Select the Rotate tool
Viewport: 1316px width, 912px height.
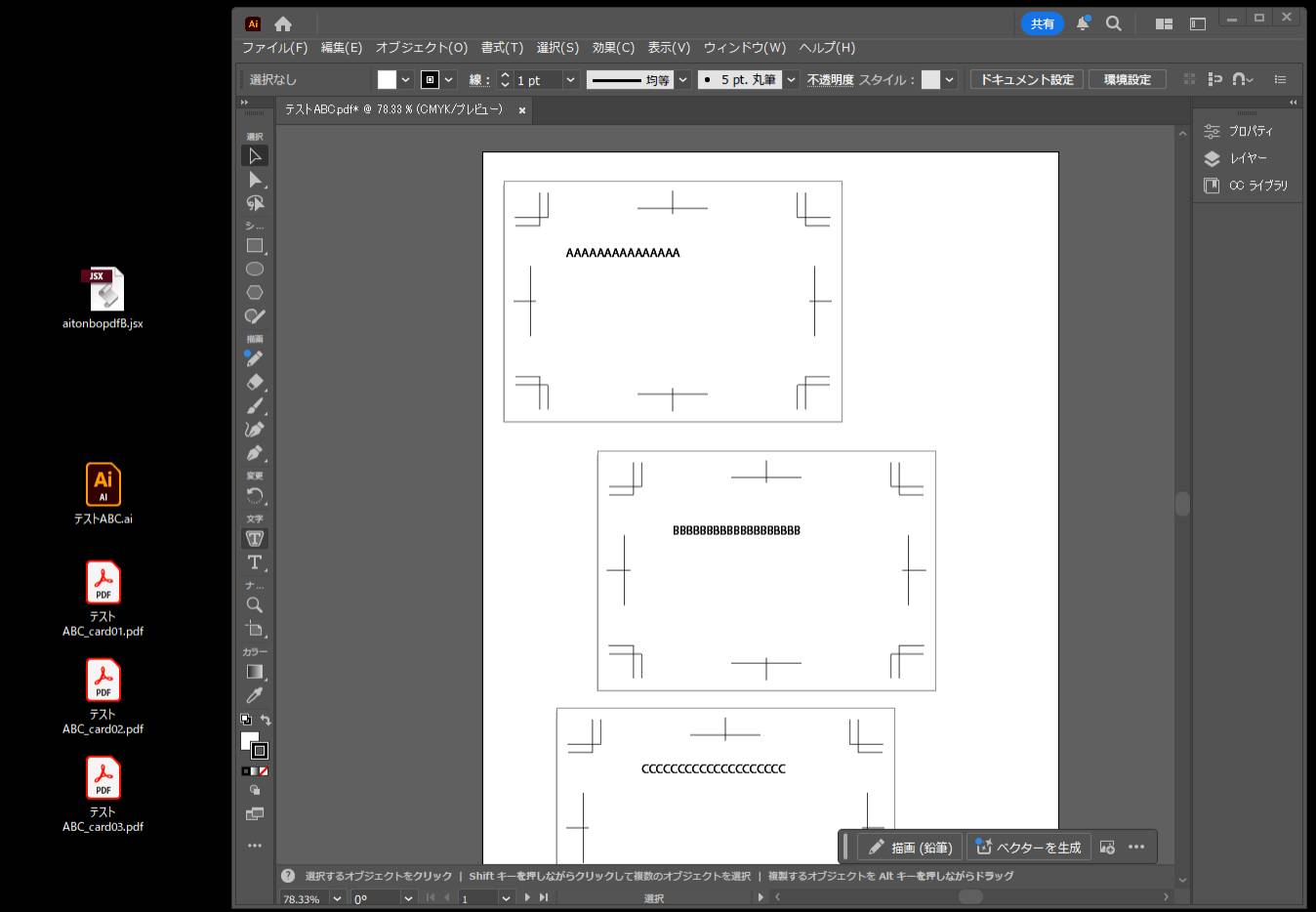[255, 496]
